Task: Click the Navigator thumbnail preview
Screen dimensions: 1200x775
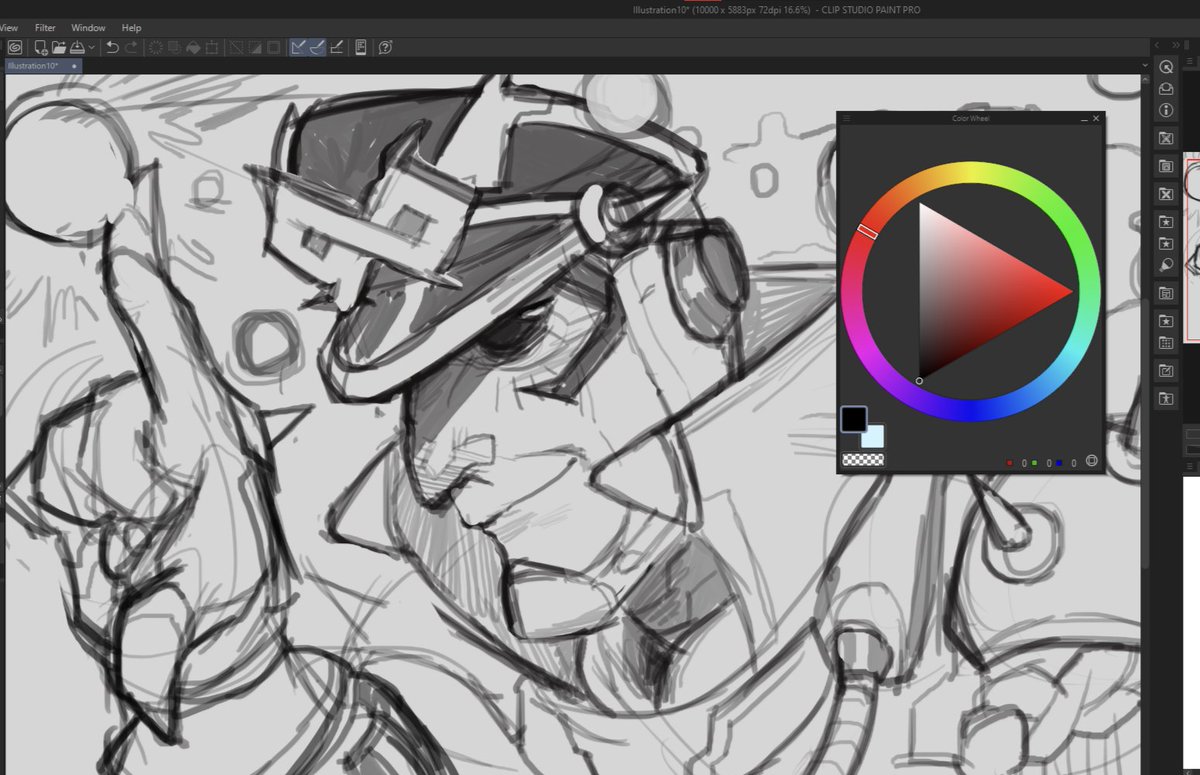Action: (x=1192, y=248)
